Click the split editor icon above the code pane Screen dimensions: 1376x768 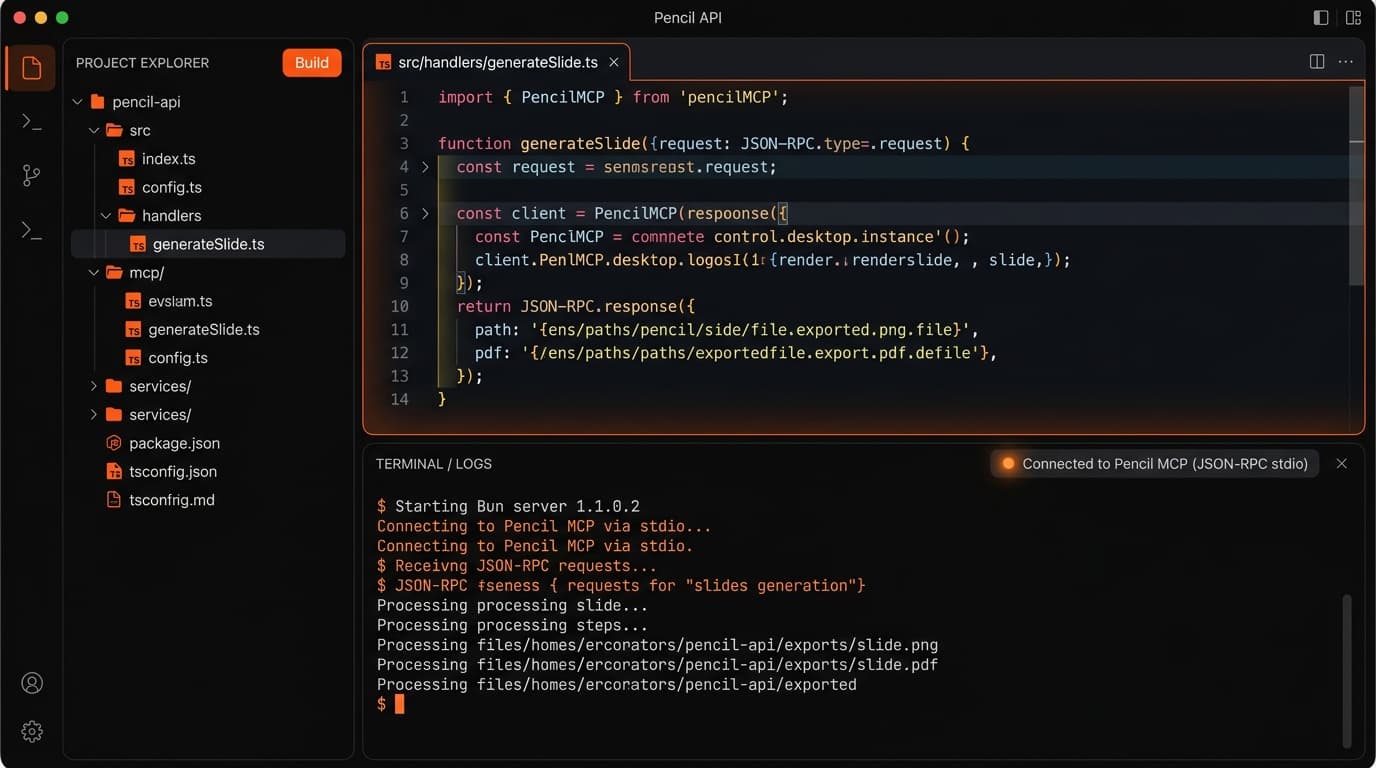[x=1316, y=61]
